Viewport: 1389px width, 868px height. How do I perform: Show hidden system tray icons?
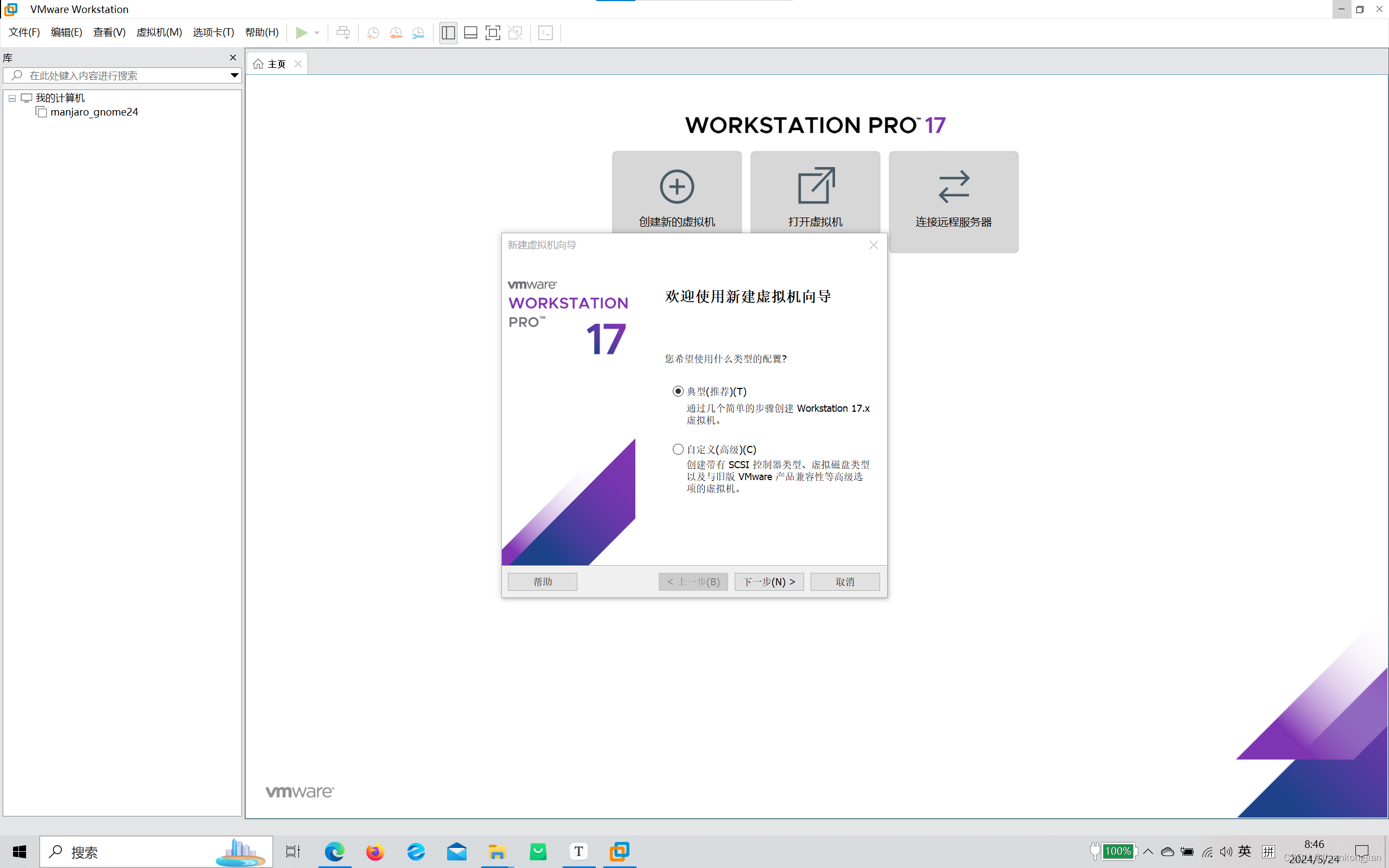(1148, 851)
